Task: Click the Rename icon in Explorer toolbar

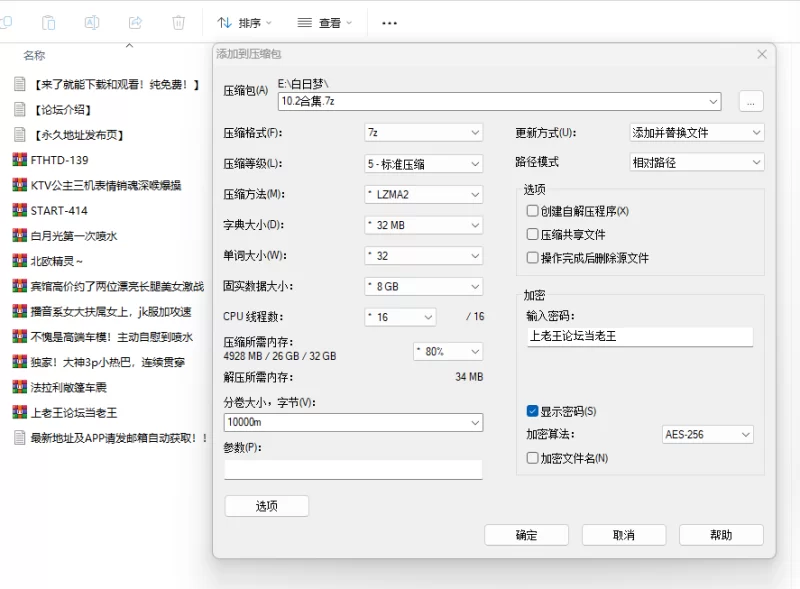Action: (92, 22)
